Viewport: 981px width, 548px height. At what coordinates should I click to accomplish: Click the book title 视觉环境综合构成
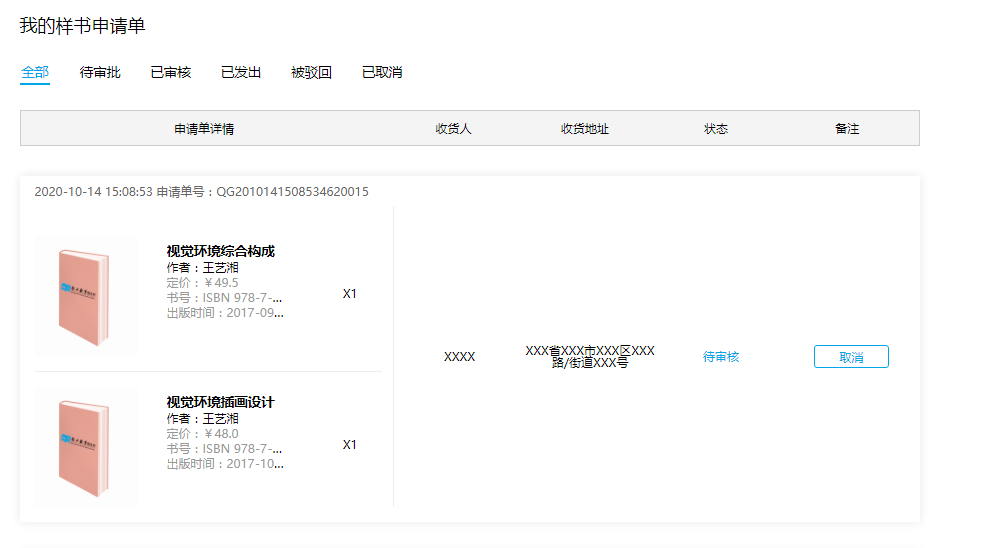220,251
